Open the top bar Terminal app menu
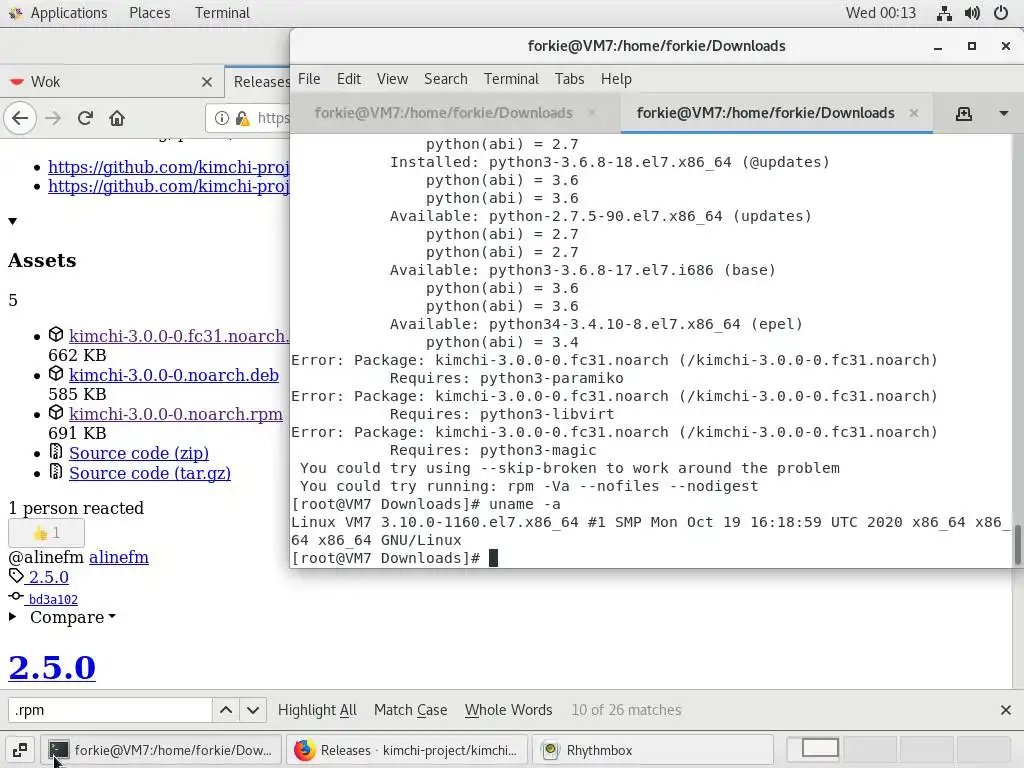The width and height of the screenshot is (1024, 768). pos(222,13)
